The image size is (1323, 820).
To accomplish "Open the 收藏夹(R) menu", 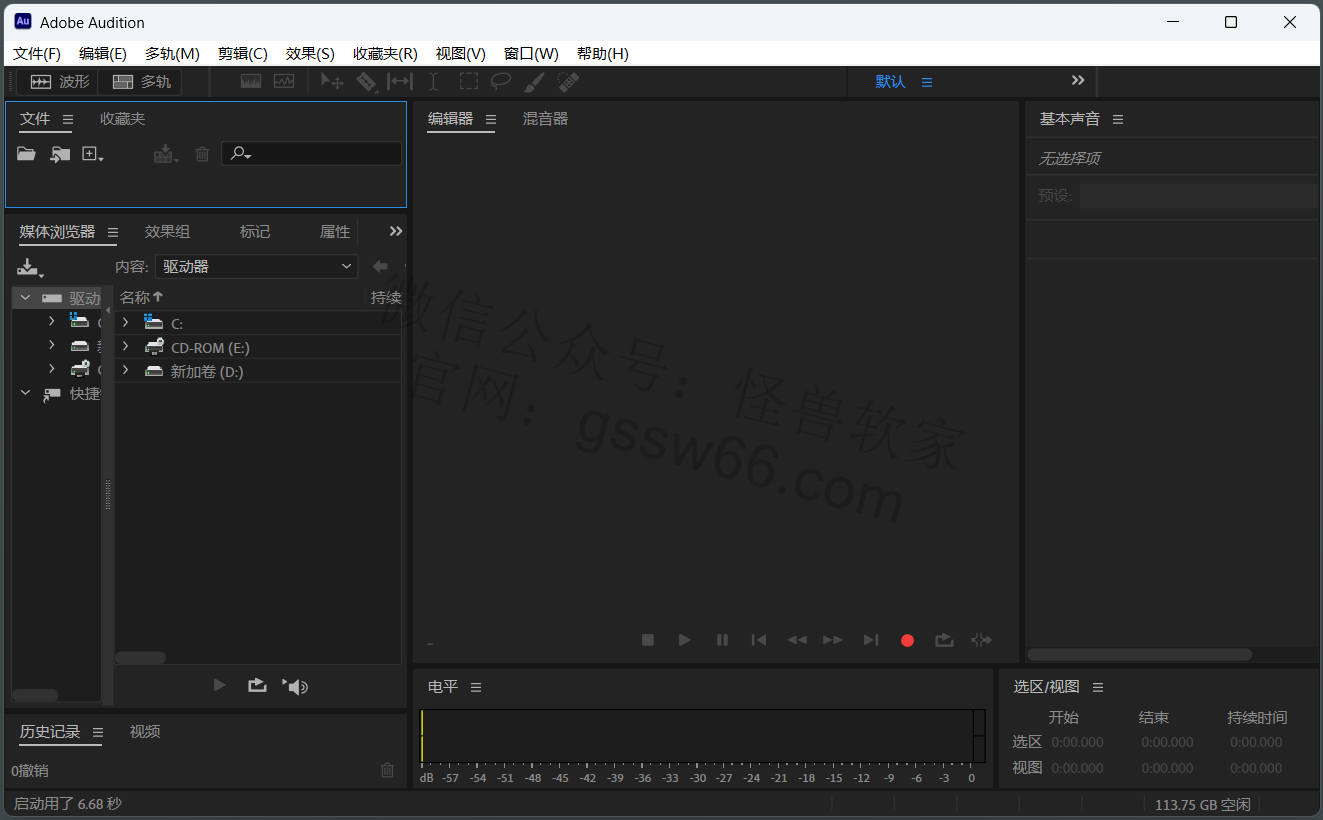I will coord(385,54).
